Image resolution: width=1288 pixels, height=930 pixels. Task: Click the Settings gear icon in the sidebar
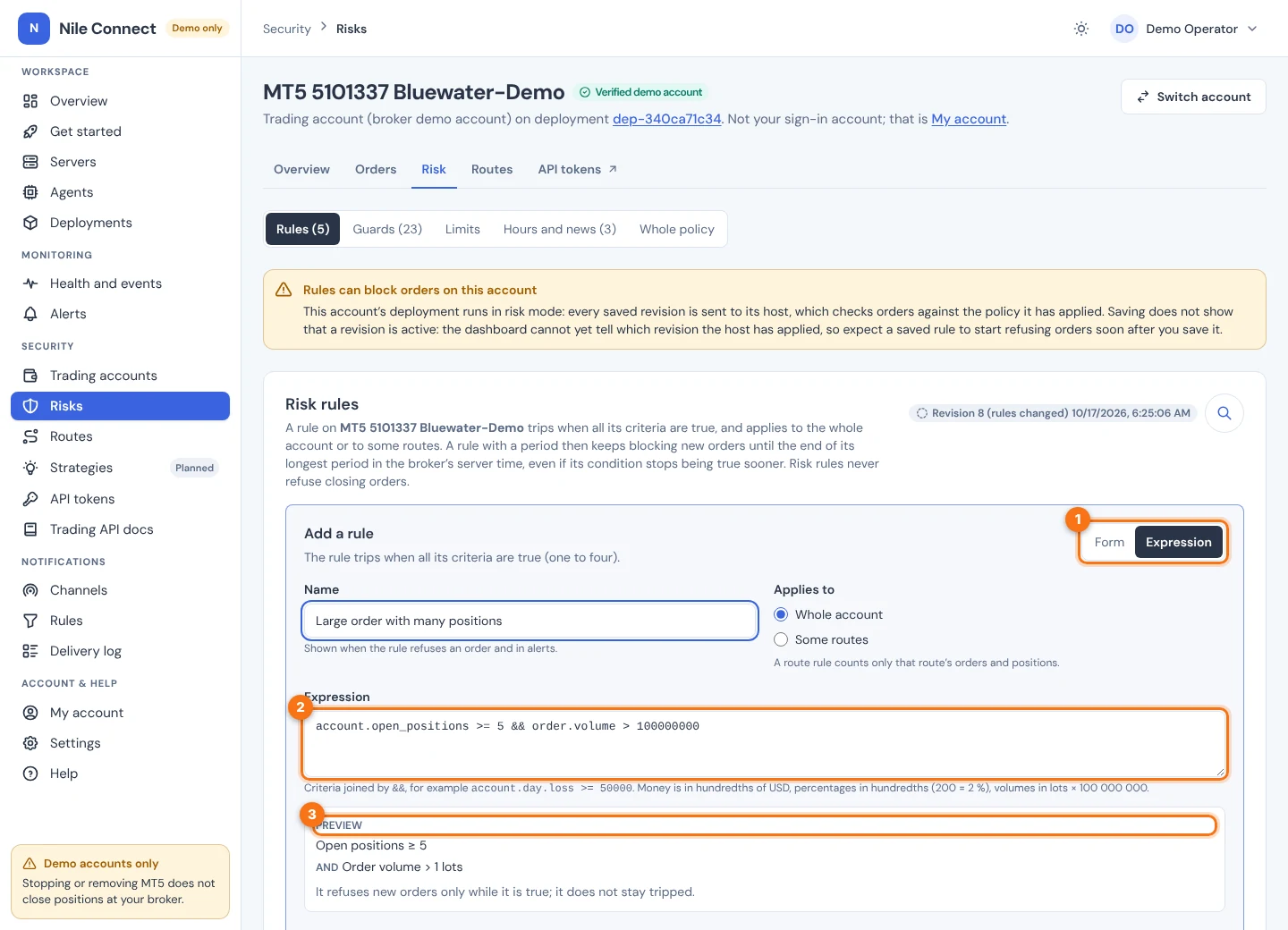click(x=30, y=743)
